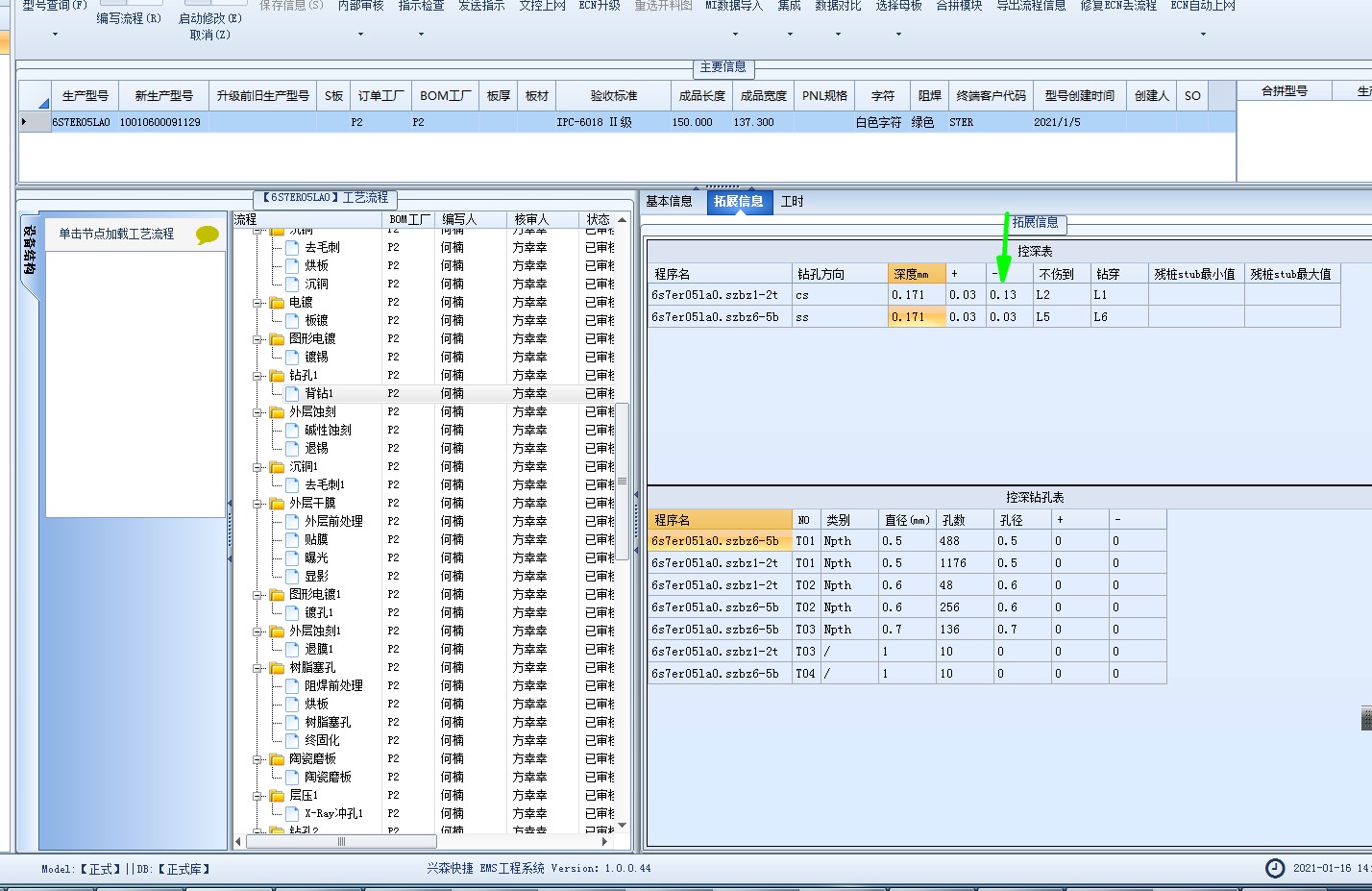Open dropdown arrow under 内部审核

point(360,35)
